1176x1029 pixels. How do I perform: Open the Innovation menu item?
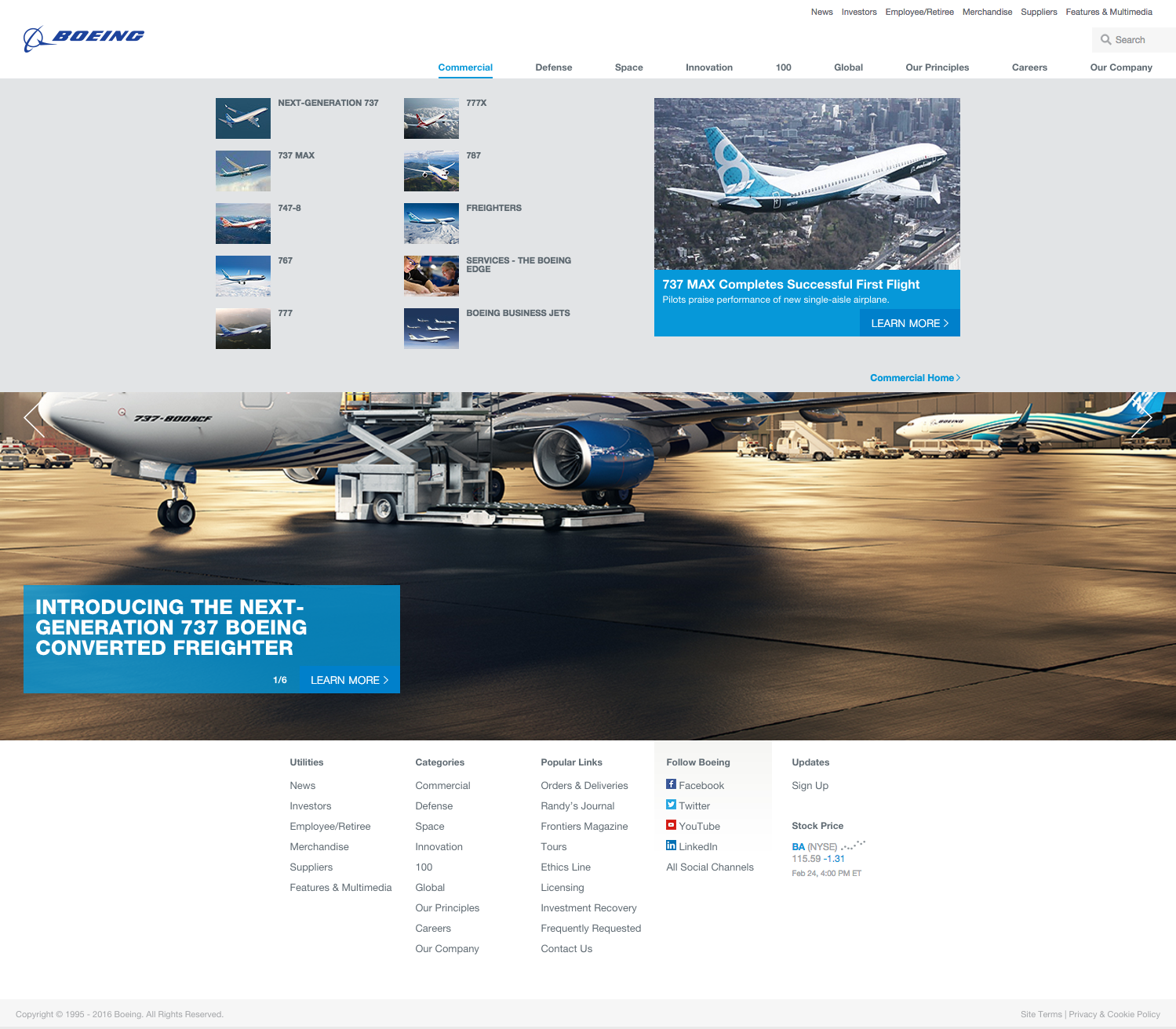(x=708, y=67)
